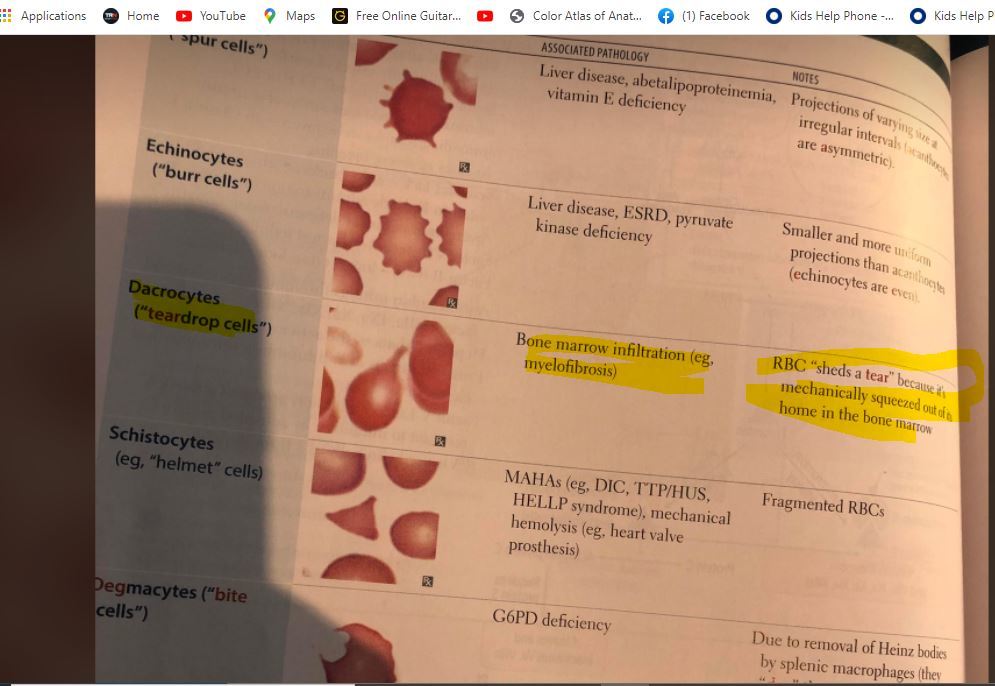Open the Home bookmark
Screen dimensions: 995x686
pyautogui.click(x=131, y=16)
